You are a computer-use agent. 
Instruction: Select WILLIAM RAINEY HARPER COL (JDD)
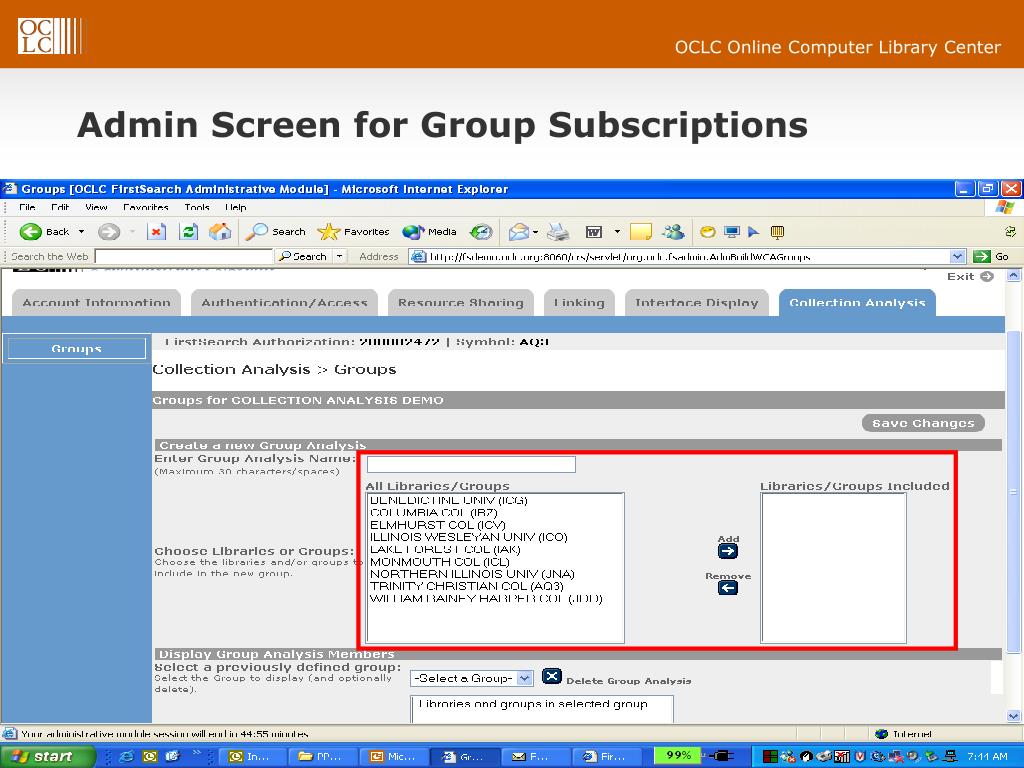487,598
